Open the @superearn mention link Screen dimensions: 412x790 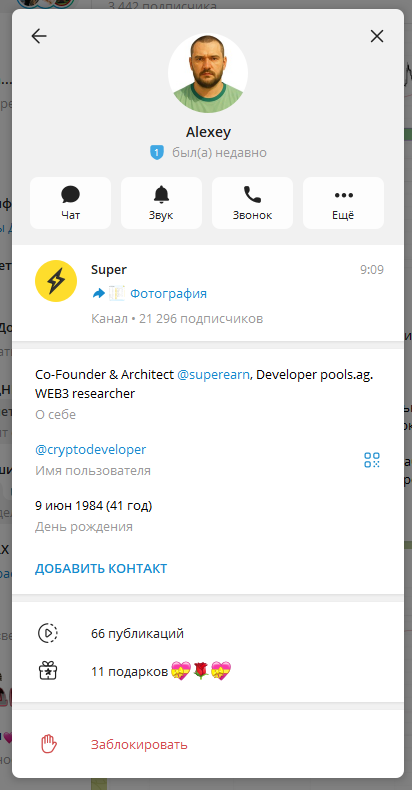[x=213, y=375]
